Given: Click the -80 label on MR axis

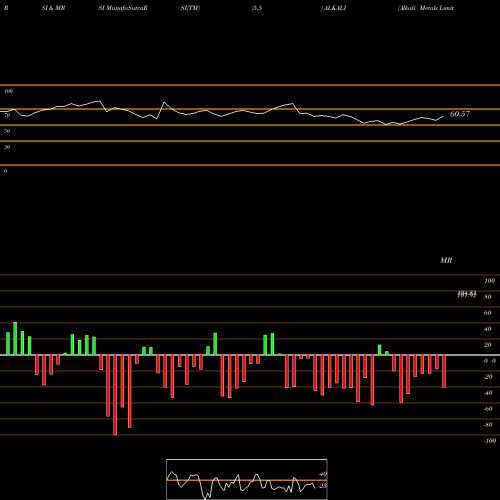Looking at the screenshot, I should click(x=488, y=425).
